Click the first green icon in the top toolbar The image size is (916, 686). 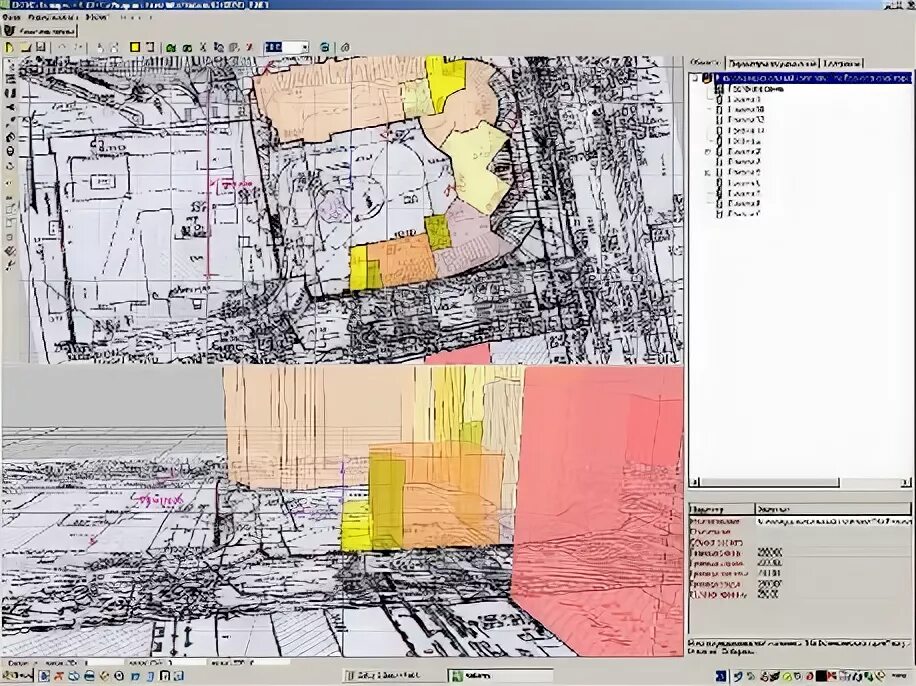tap(172, 47)
